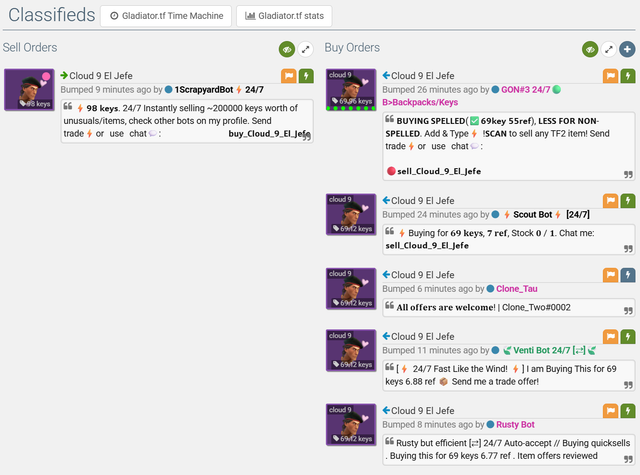Open Scout Bot buy order item thumbnail

tap(351, 215)
